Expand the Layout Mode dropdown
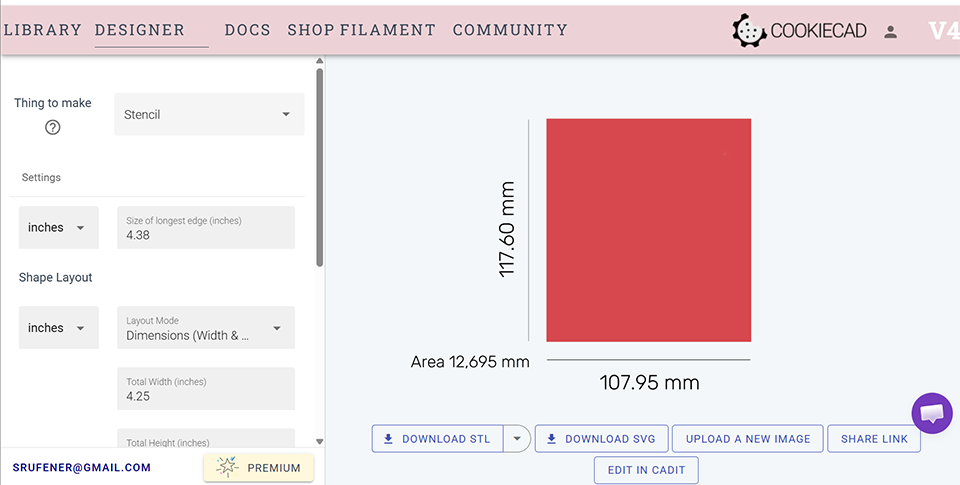 point(205,328)
